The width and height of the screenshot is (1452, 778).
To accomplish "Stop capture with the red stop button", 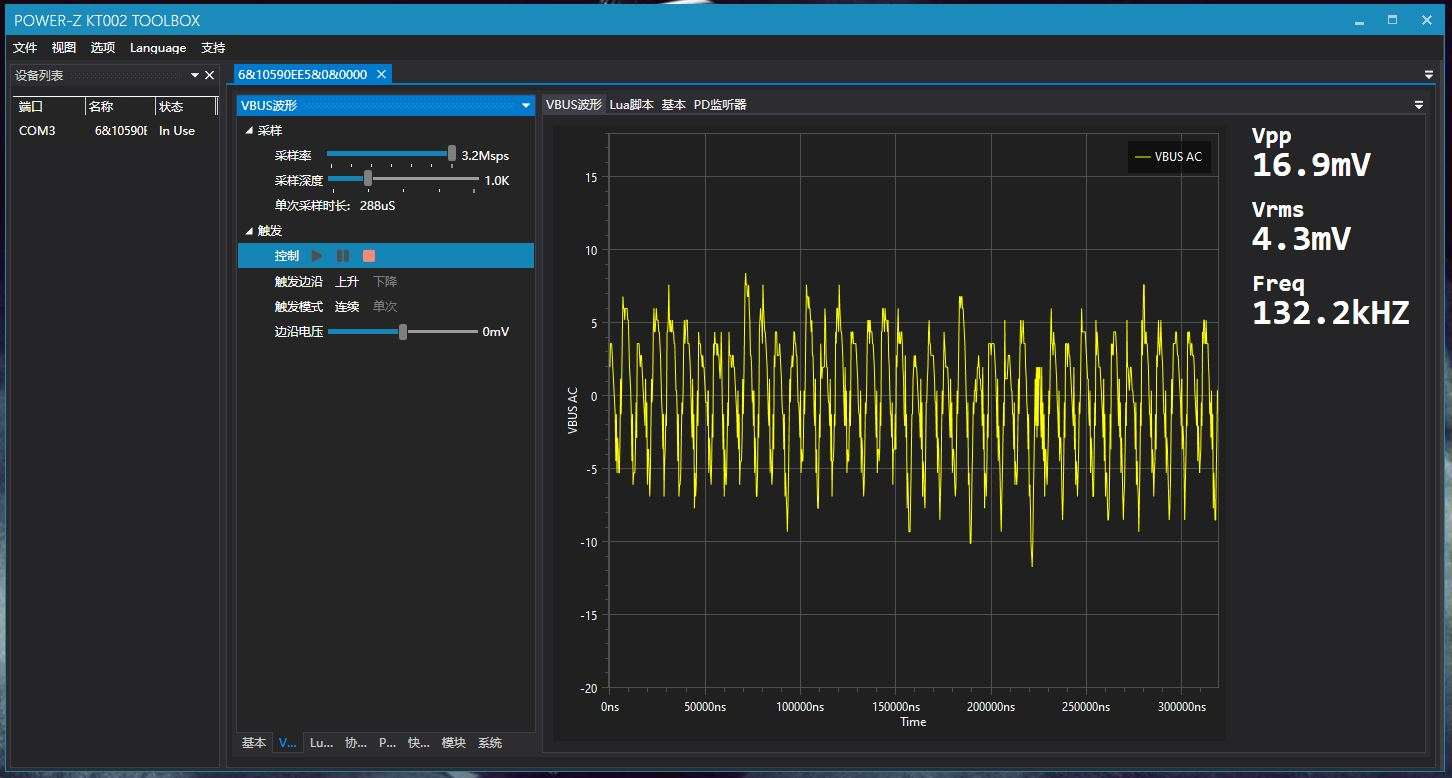I will click(x=369, y=256).
